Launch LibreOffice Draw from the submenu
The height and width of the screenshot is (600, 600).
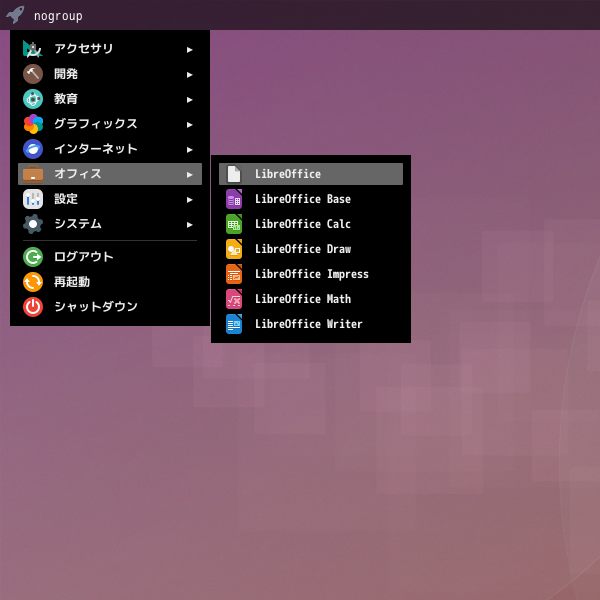point(311,249)
